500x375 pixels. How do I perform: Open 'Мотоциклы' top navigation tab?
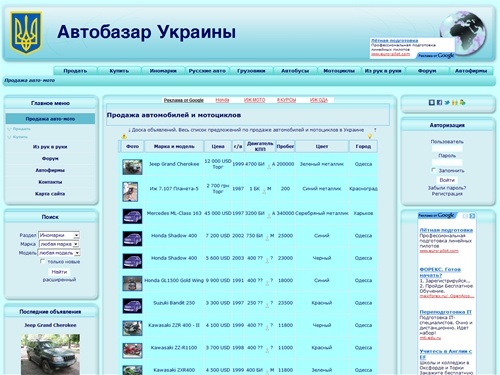pos(339,71)
